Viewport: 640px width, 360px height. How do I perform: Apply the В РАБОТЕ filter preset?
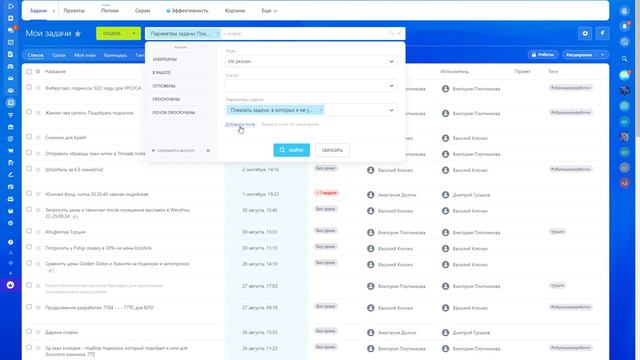[162, 73]
